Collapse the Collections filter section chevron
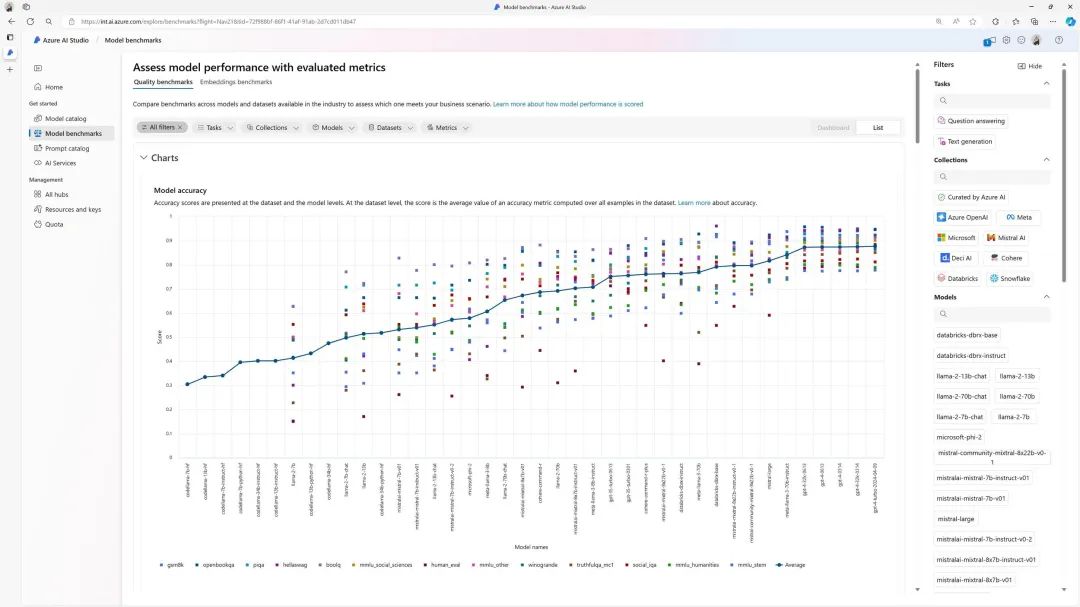 1046,160
